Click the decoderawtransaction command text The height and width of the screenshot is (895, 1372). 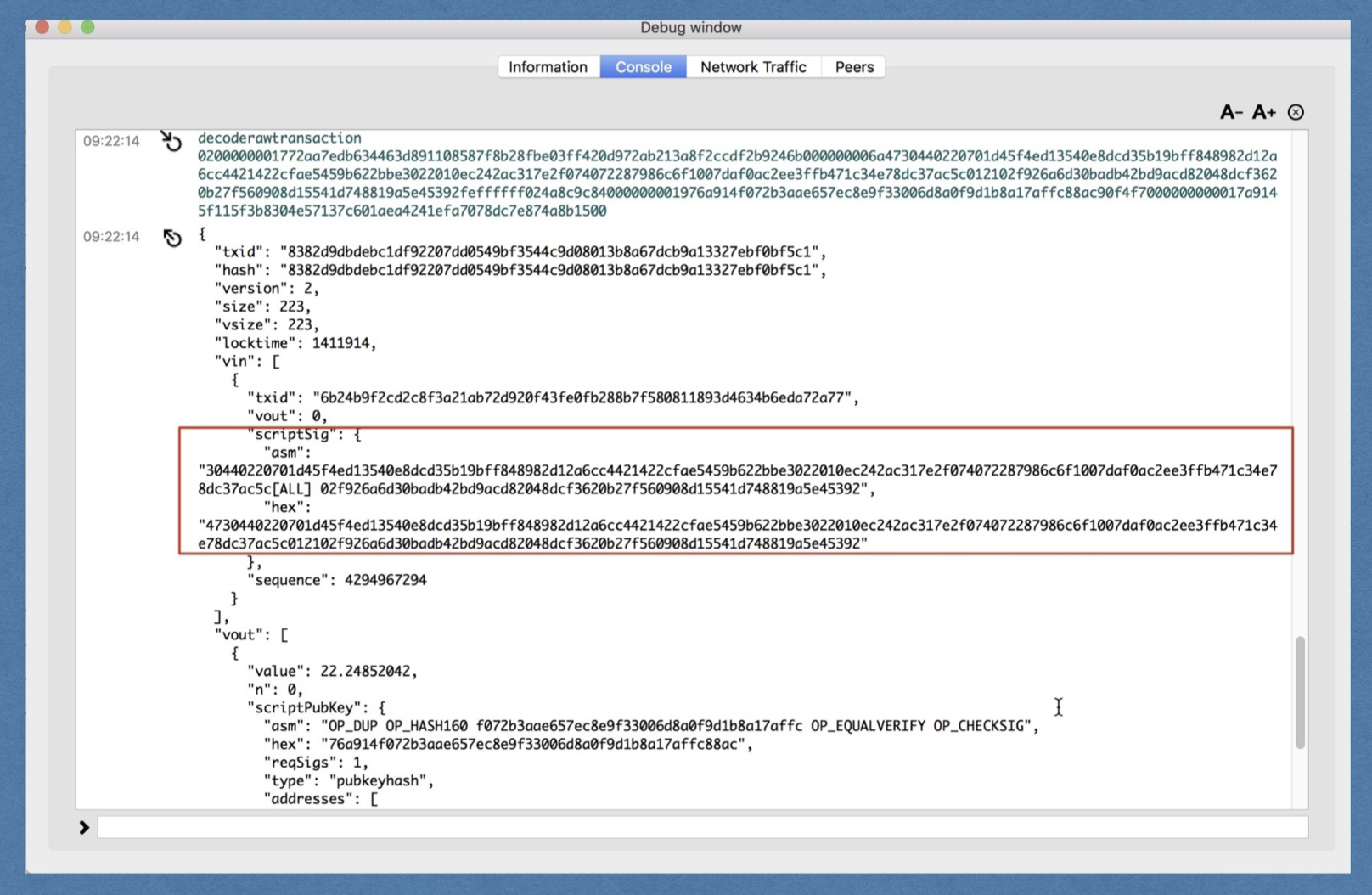point(279,138)
